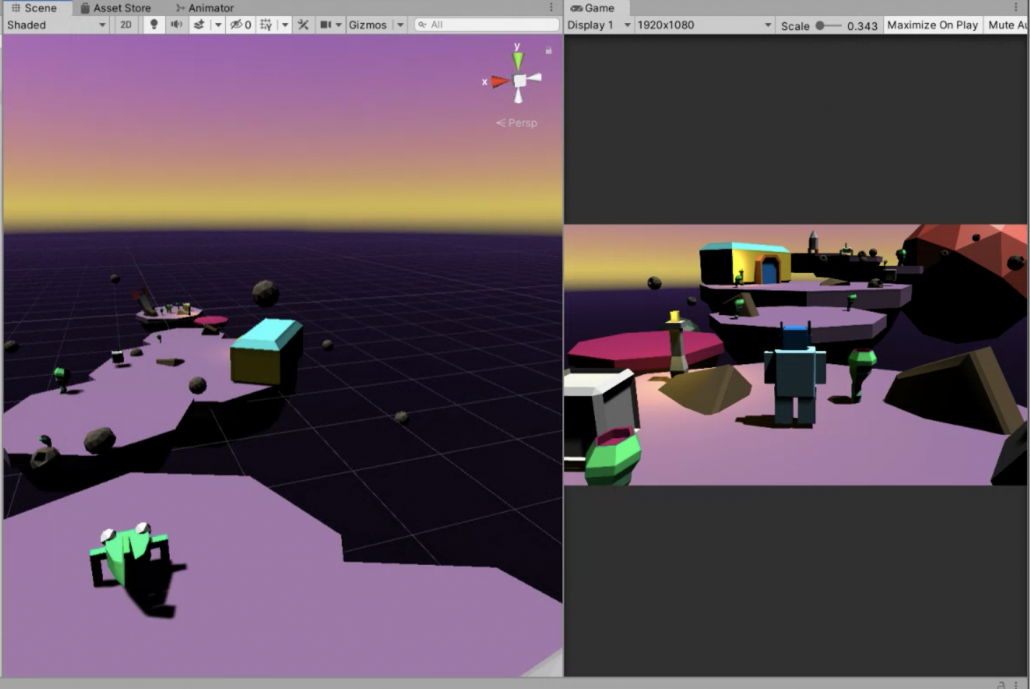Switch to the Asset Store tab
Image resolution: width=1030 pixels, height=689 pixels.
point(121,8)
